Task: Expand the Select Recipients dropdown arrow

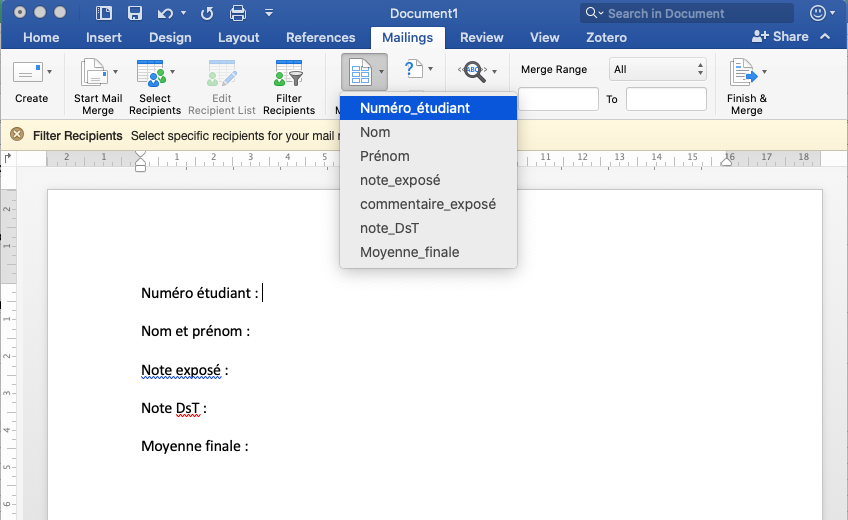Action: pos(173,71)
